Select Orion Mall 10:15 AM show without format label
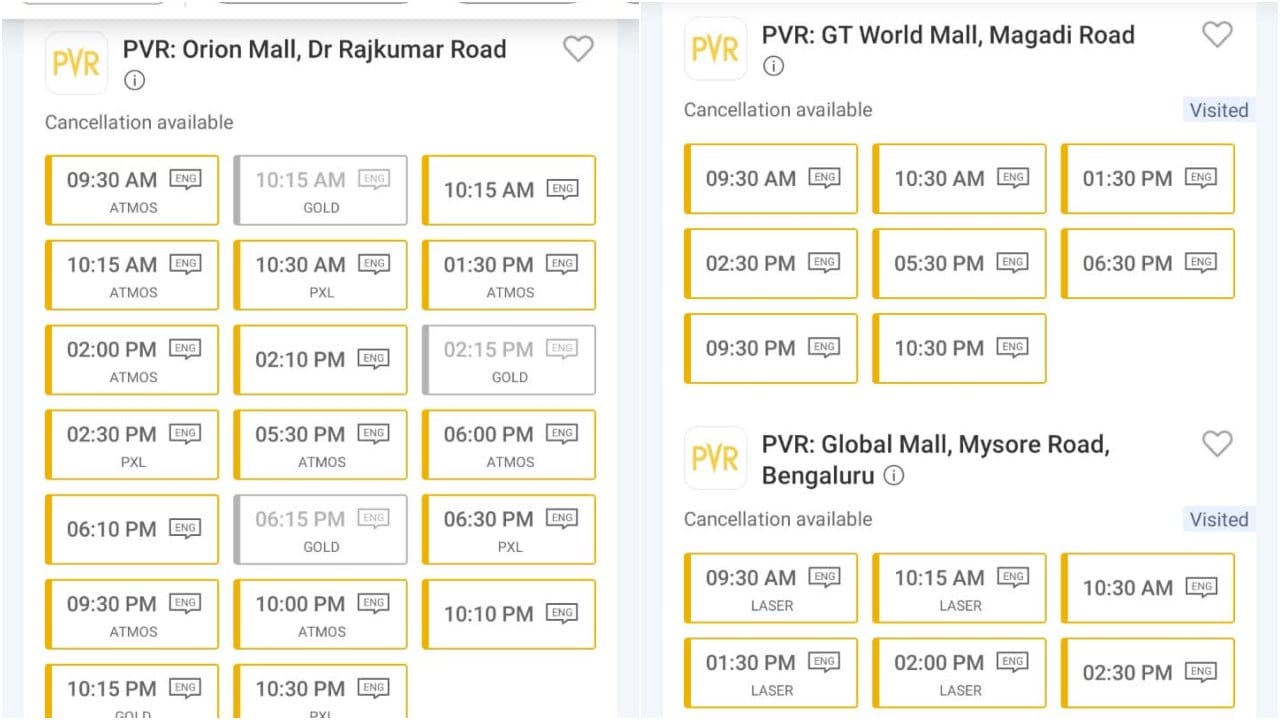This screenshot has width=1280, height=720. click(509, 190)
